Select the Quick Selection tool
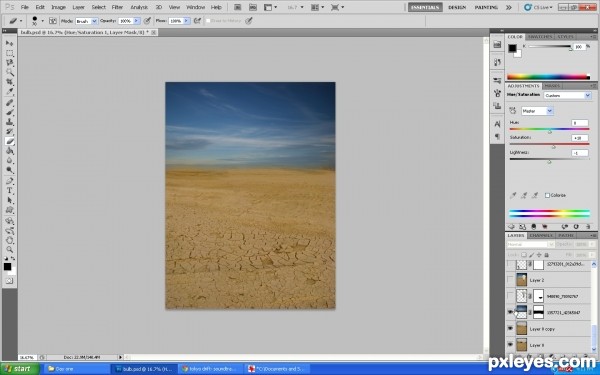The height and width of the screenshot is (375, 600). (10, 72)
